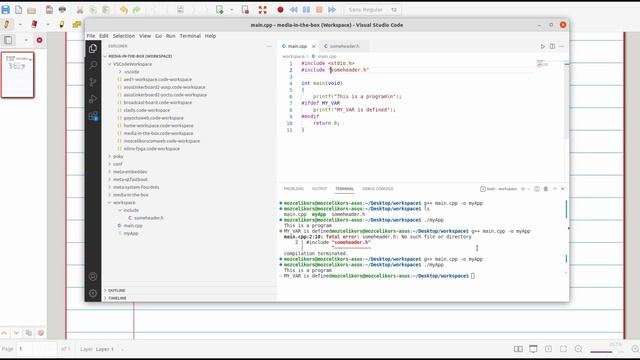Expand the OUTLINE section

click(116, 290)
